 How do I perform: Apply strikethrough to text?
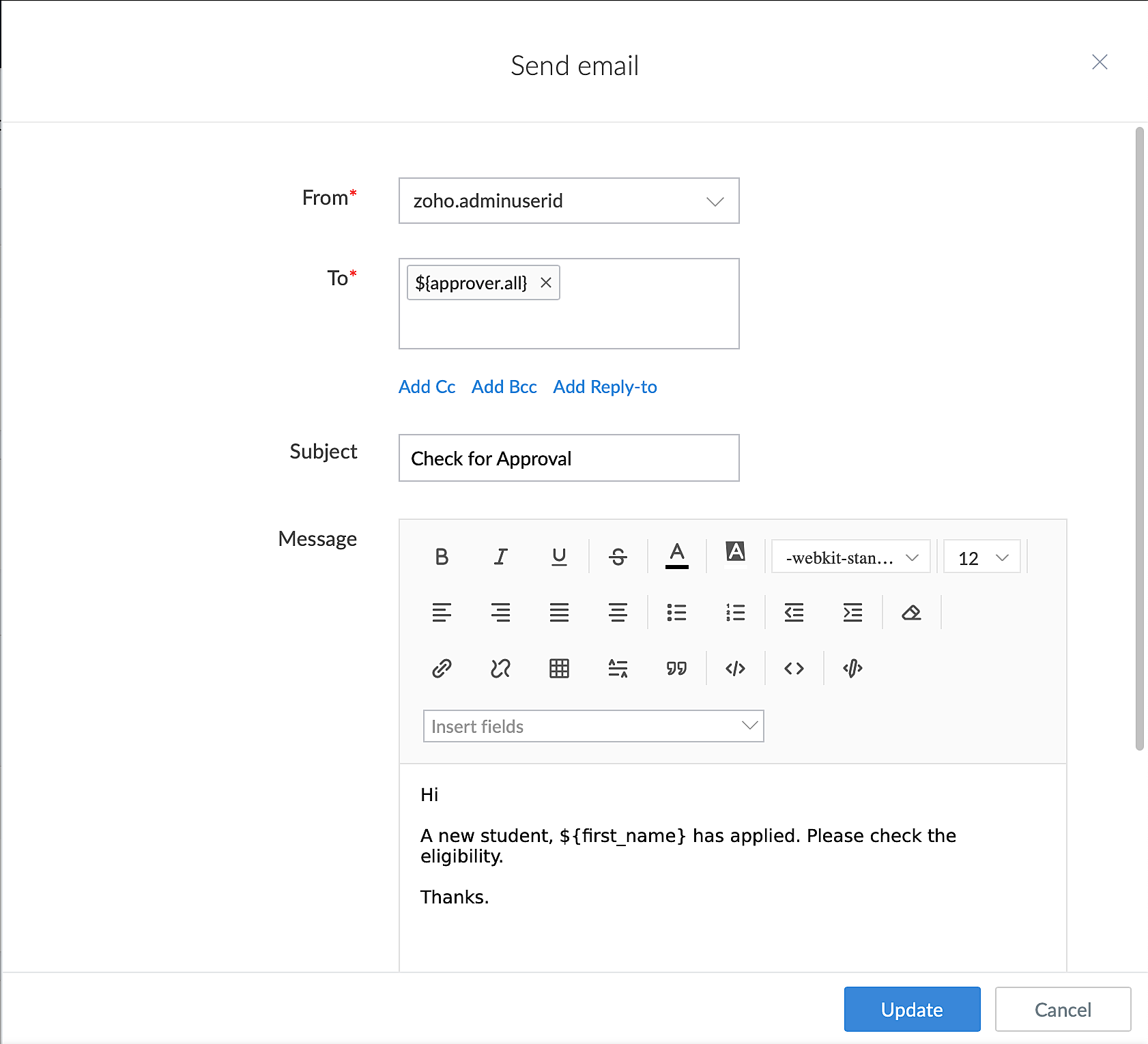pos(618,557)
